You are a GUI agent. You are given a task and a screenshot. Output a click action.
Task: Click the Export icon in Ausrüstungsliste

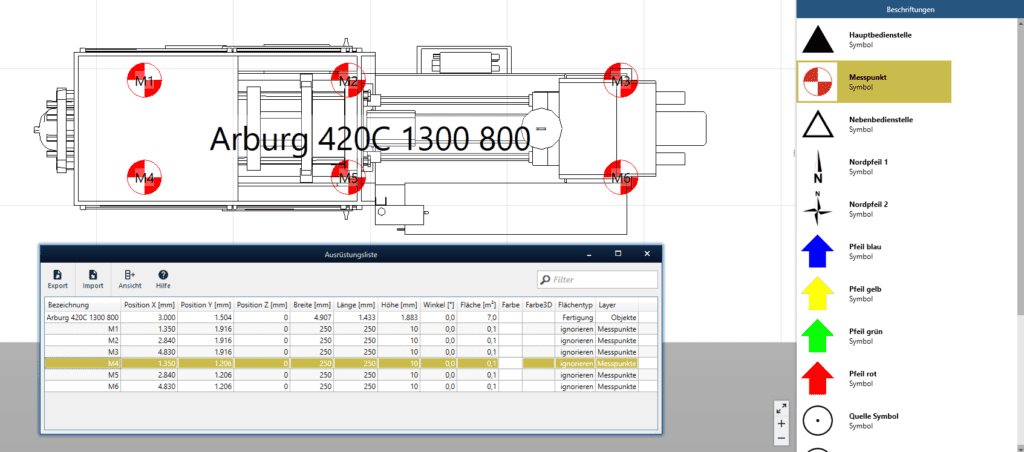[57, 280]
